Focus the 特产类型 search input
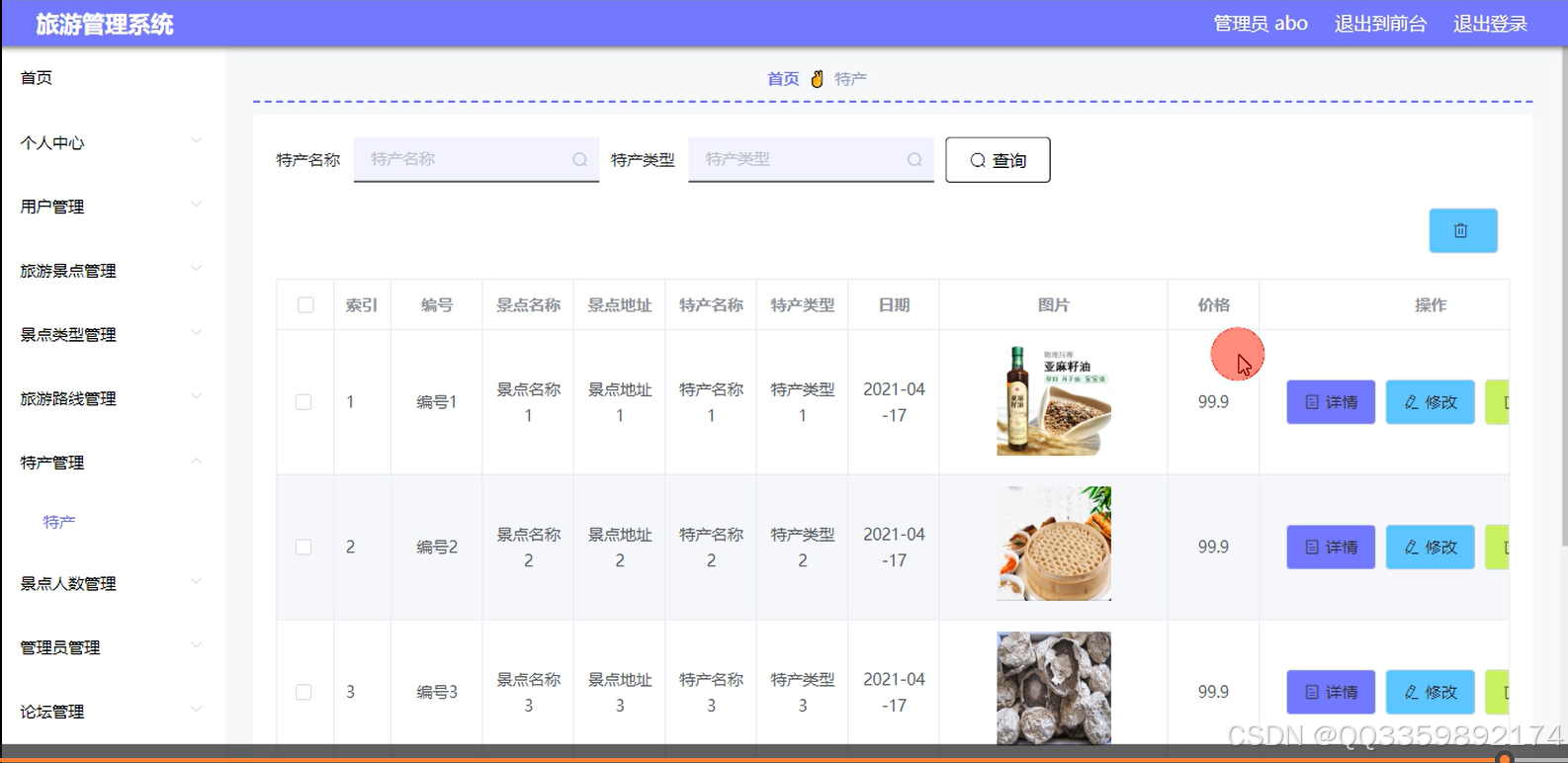 click(x=811, y=159)
